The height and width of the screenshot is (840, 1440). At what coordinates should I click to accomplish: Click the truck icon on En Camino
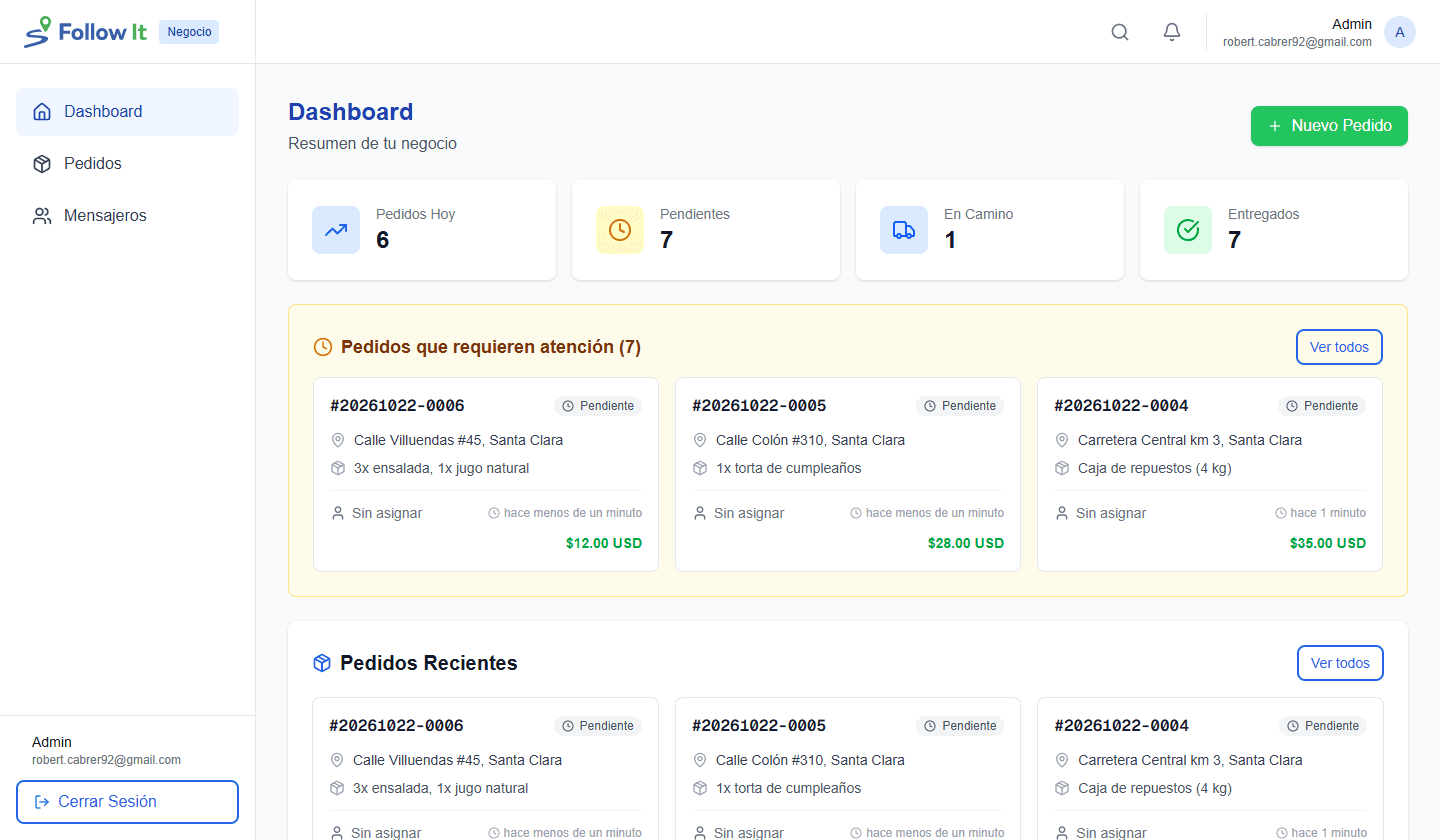904,230
